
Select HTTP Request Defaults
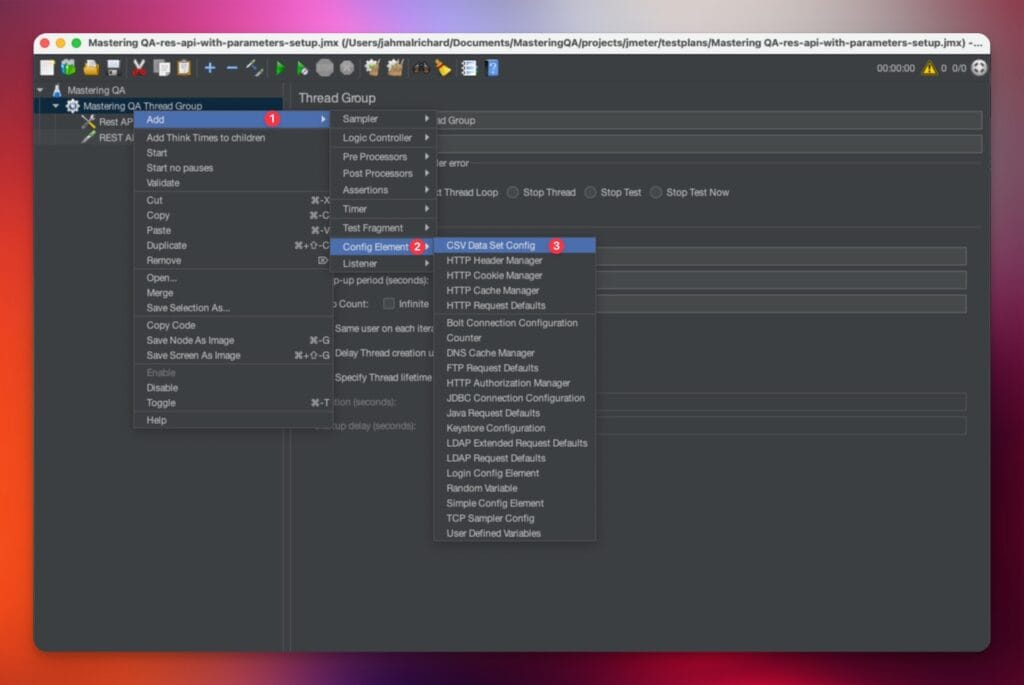coord(515,306)
